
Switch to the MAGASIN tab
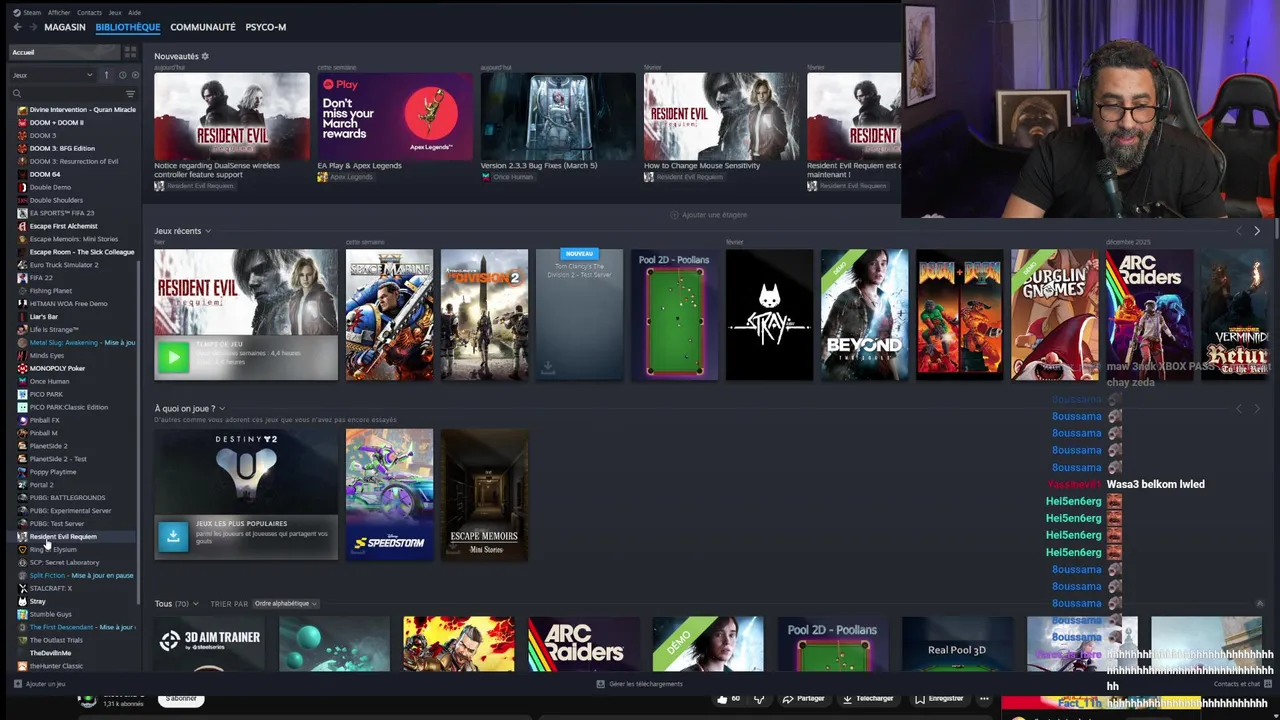point(65,27)
